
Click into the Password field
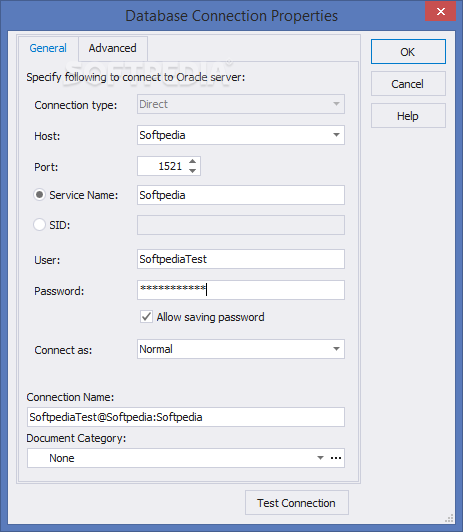(x=241, y=290)
